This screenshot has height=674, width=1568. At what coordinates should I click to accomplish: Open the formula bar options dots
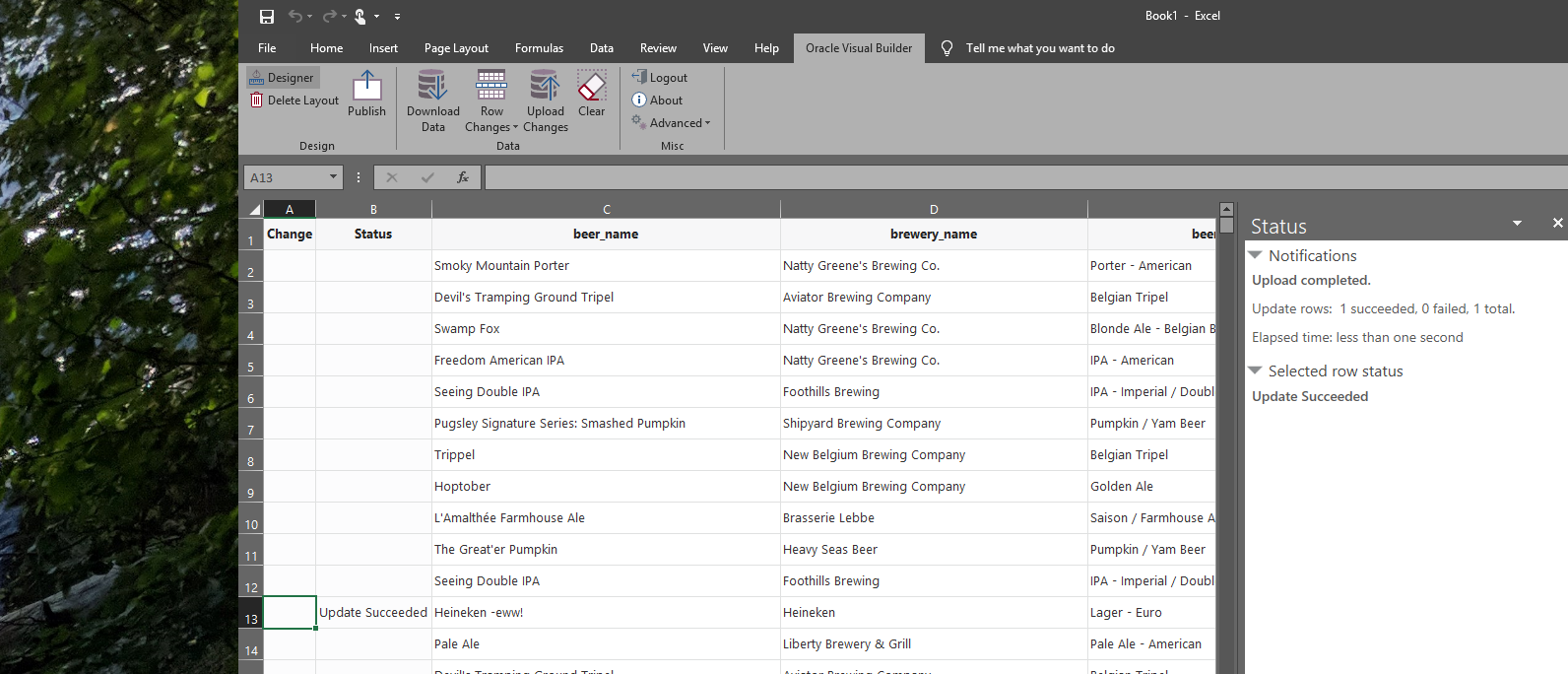click(x=359, y=177)
